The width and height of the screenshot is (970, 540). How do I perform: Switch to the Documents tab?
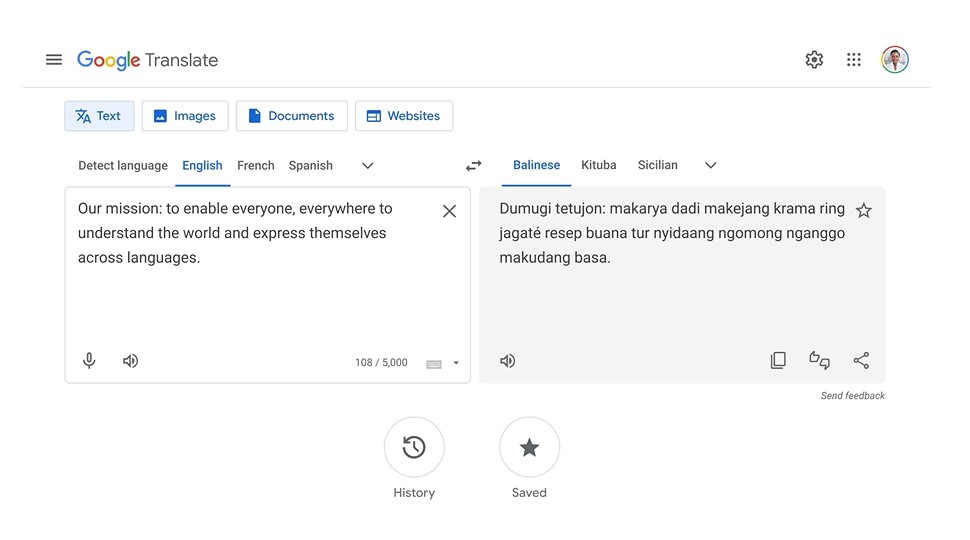[291, 116]
